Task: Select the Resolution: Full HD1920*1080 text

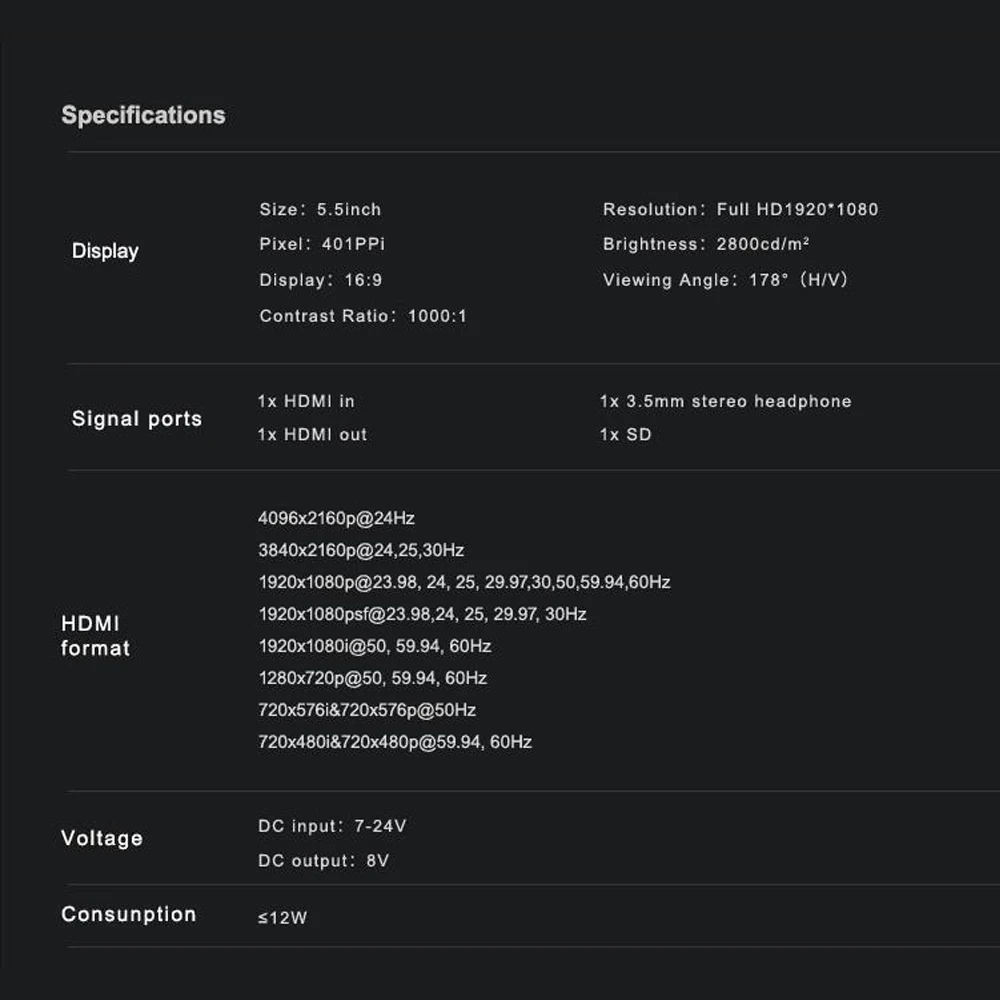Action: [x=740, y=209]
